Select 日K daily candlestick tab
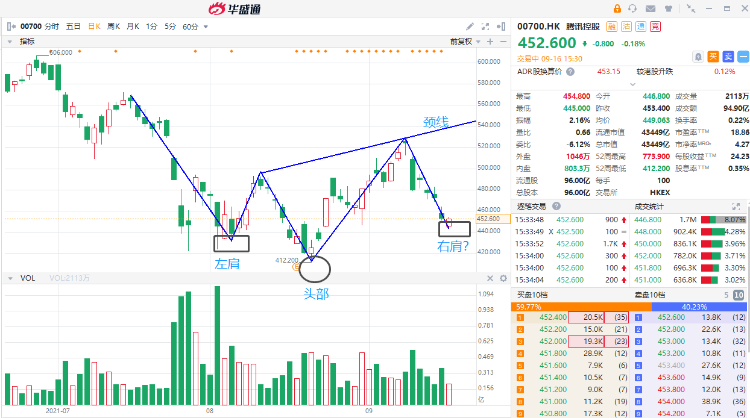Image resolution: width=750 pixels, height=418 pixels. click(94, 27)
